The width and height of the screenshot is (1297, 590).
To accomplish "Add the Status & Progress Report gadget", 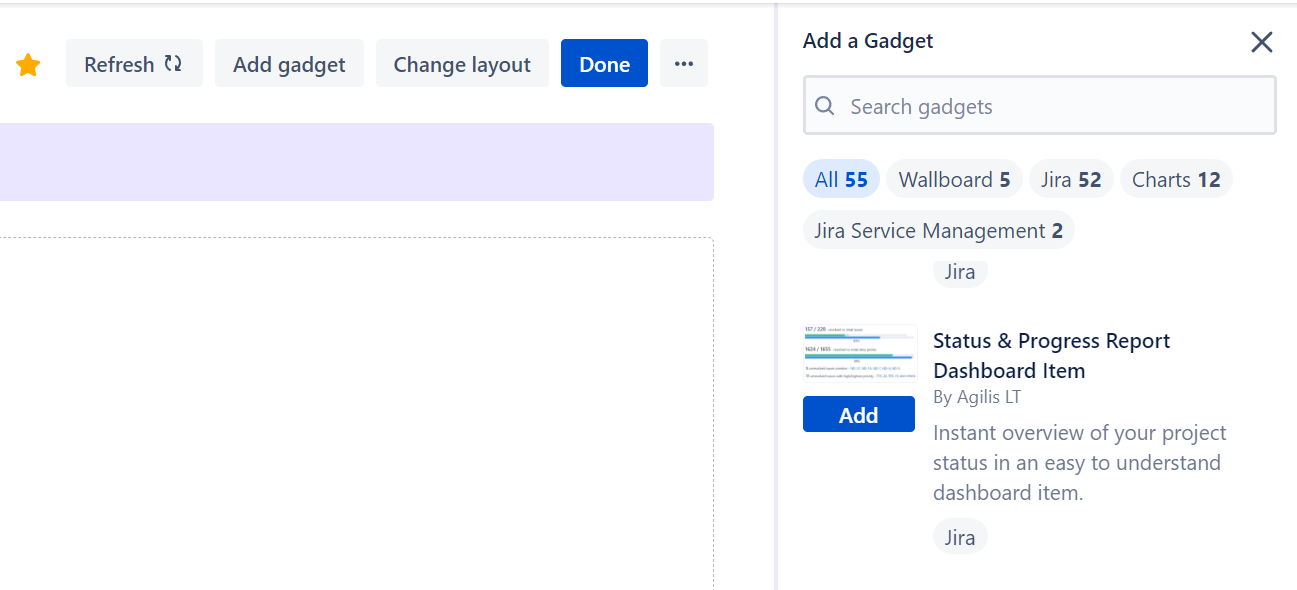I will coord(859,413).
